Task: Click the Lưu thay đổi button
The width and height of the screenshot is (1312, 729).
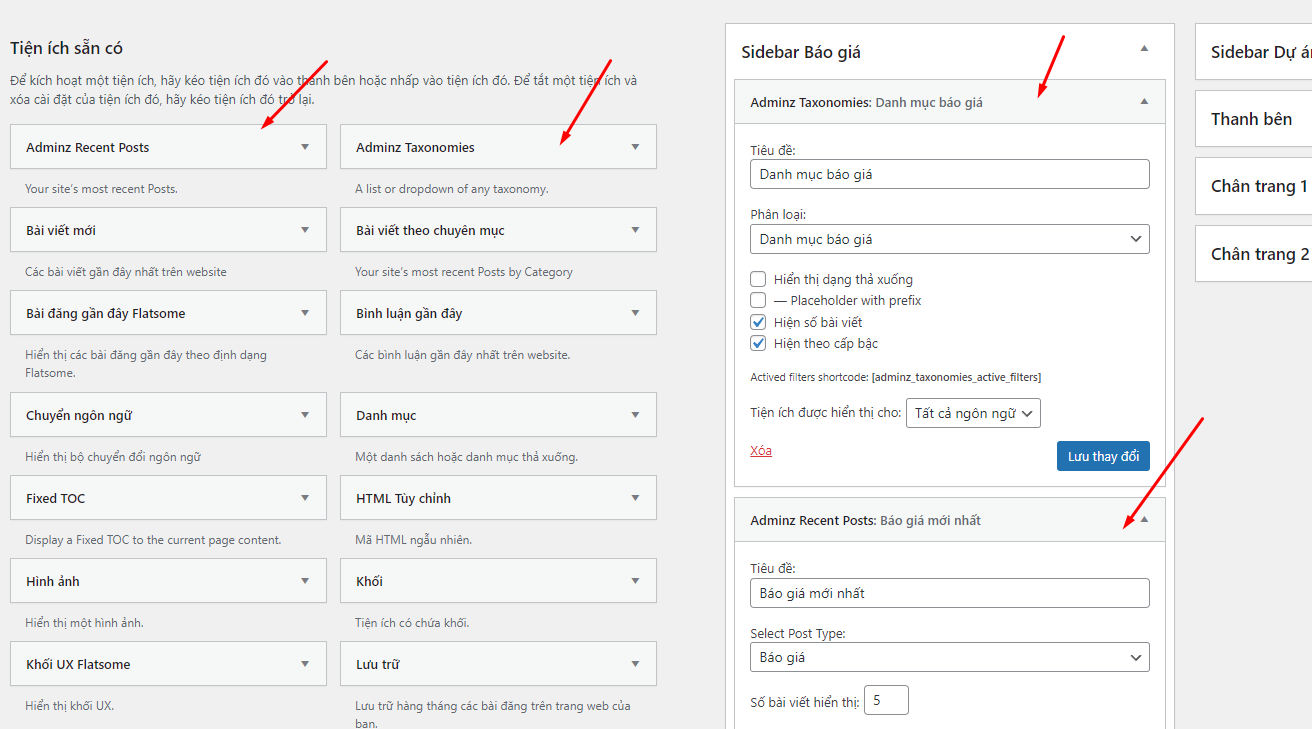Action: pyautogui.click(x=1103, y=456)
